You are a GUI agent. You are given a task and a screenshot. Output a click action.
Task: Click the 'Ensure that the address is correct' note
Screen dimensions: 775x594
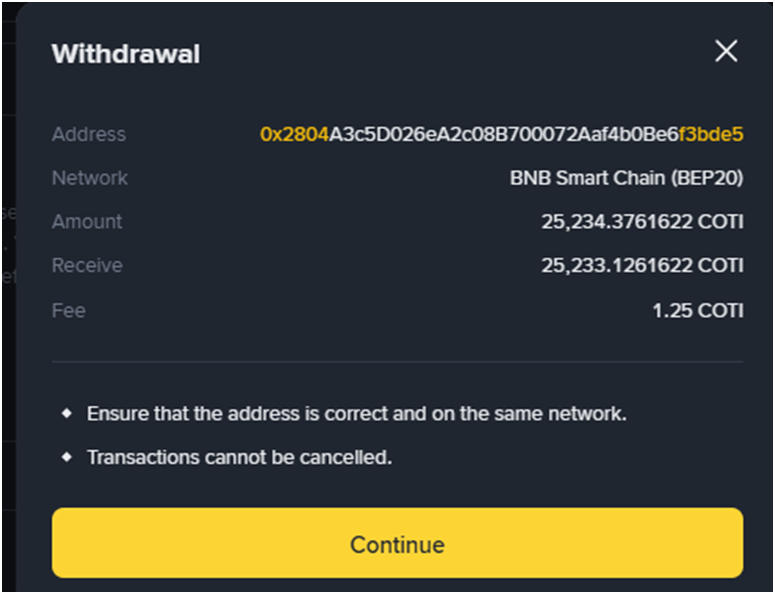[x=356, y=413]
